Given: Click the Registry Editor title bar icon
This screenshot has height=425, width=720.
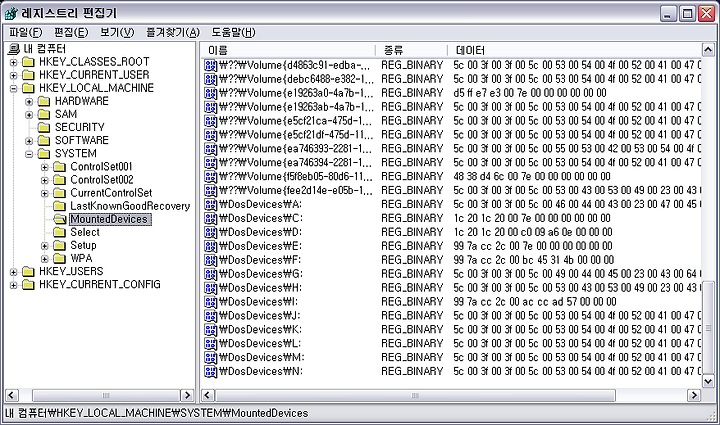Looking at the screenshot, I should pos(11,13).
